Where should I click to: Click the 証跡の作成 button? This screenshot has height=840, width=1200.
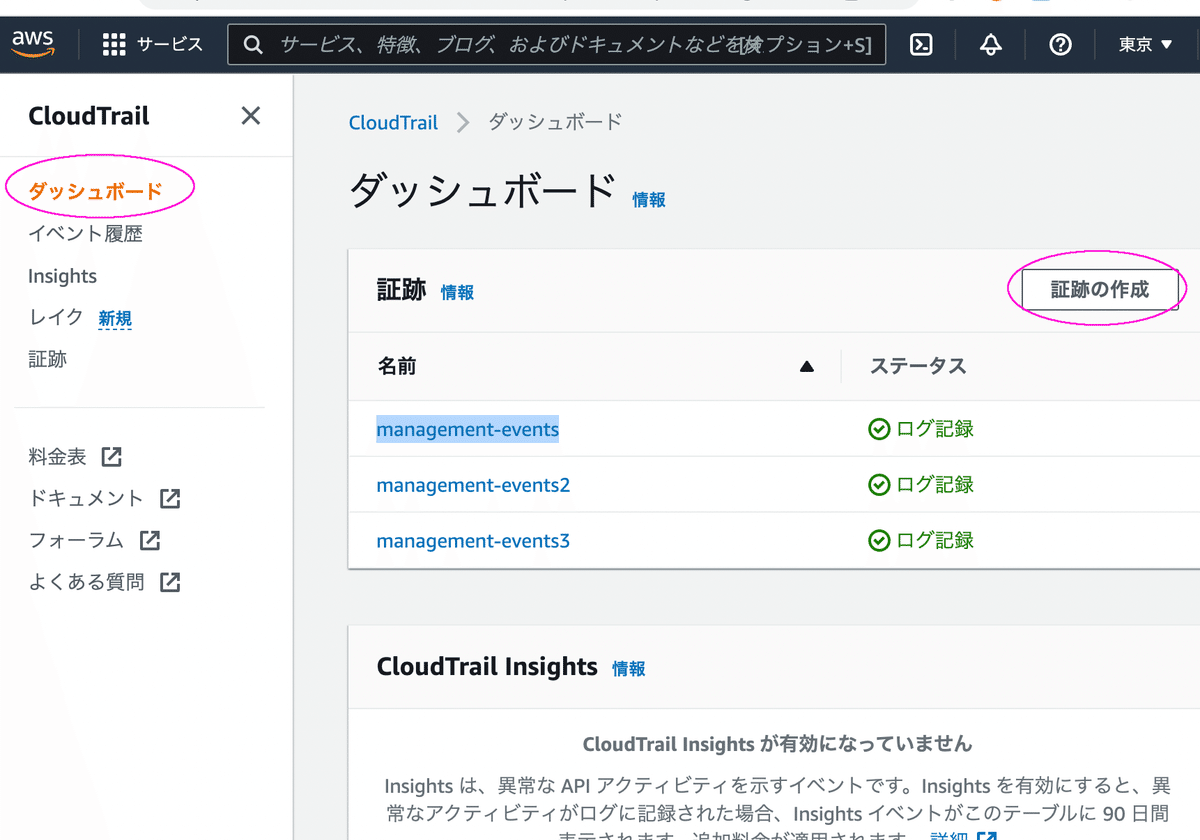pos(1100,290)
